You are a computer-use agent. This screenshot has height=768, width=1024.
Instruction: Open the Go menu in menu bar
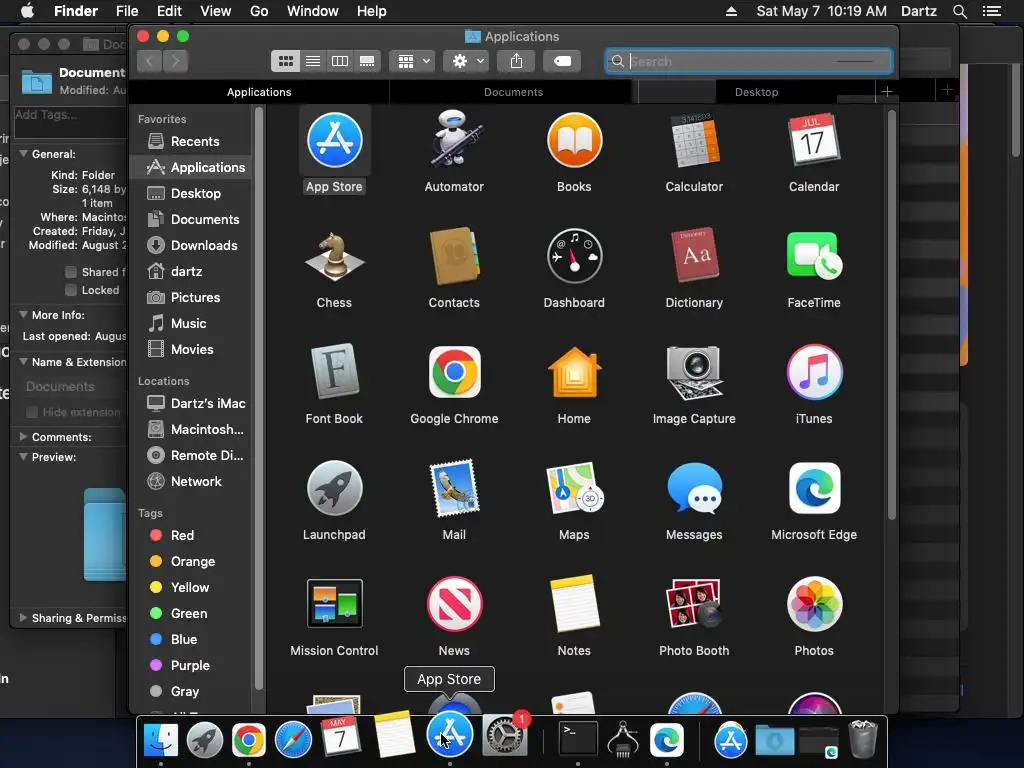pos(259,11)
